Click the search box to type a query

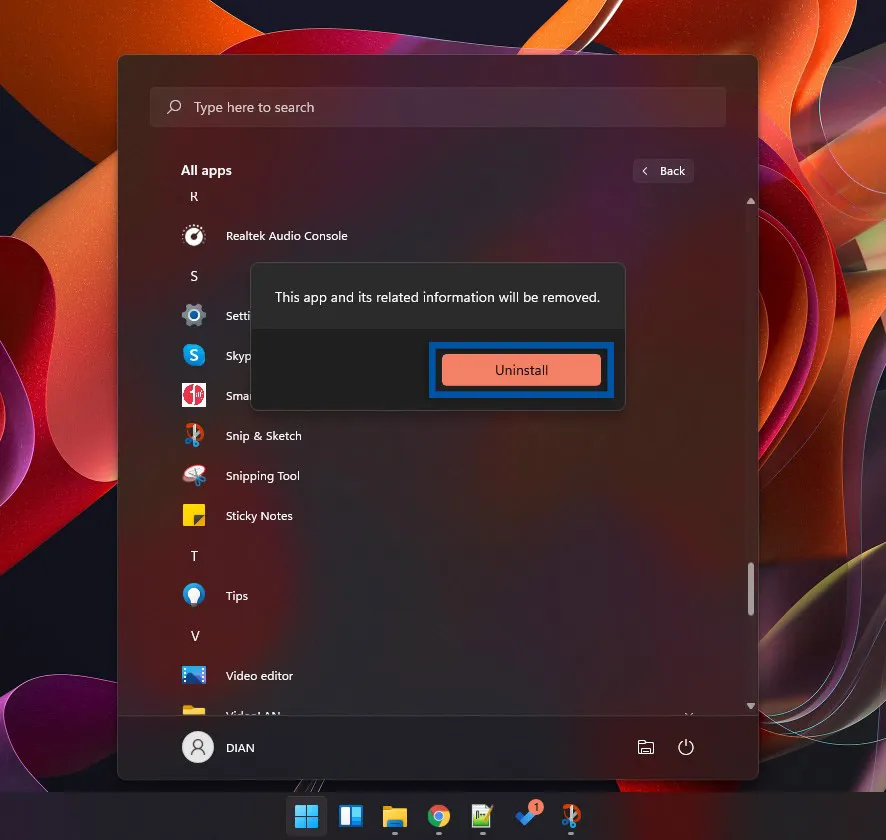coord(438,106)
